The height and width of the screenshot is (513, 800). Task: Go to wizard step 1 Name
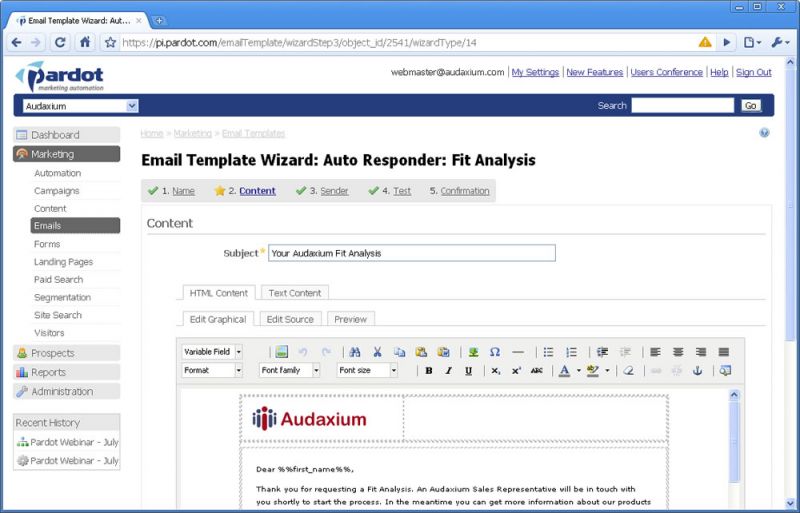183,191
